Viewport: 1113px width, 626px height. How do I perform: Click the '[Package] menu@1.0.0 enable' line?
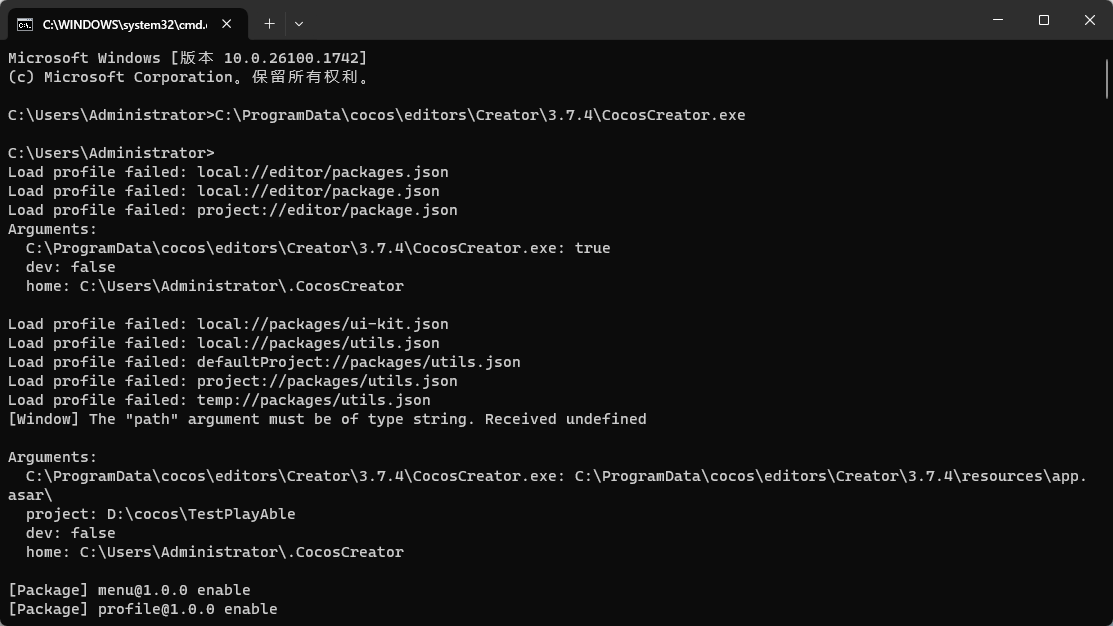click(129, 590)
